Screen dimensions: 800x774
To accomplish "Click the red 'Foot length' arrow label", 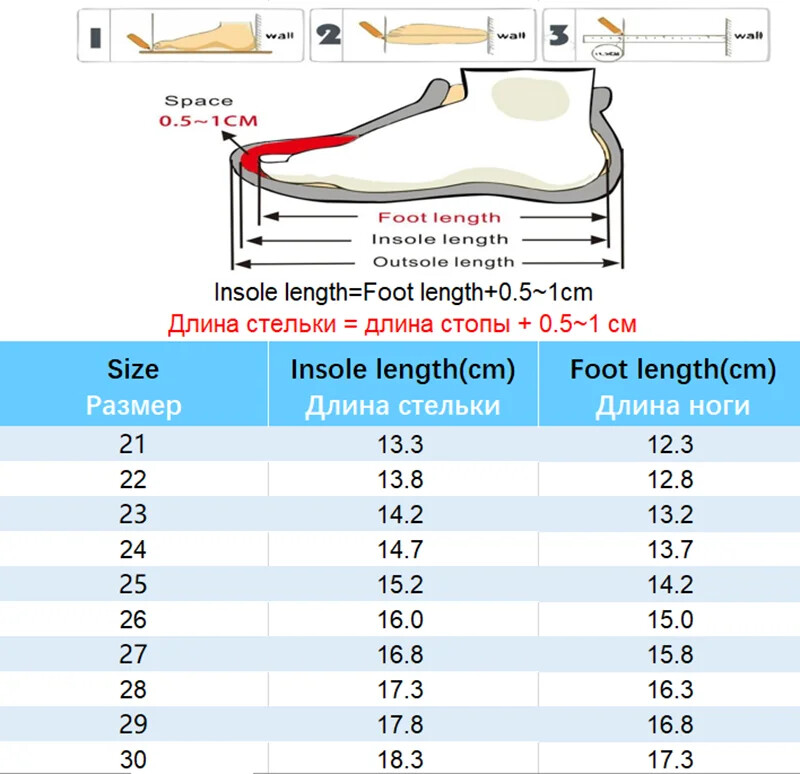I will tap(438, 217).
